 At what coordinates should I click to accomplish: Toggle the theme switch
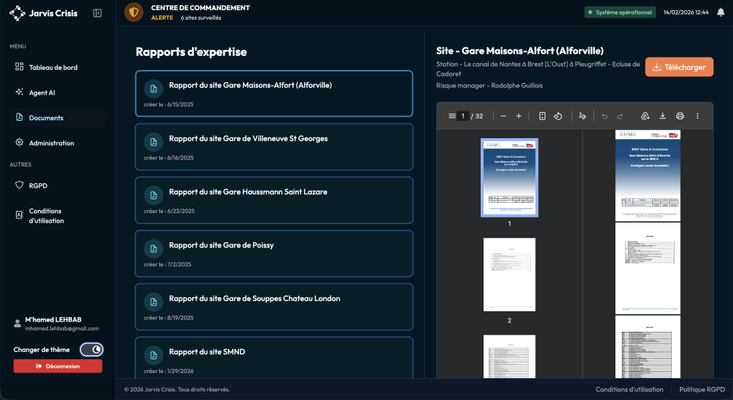[91, 349]
